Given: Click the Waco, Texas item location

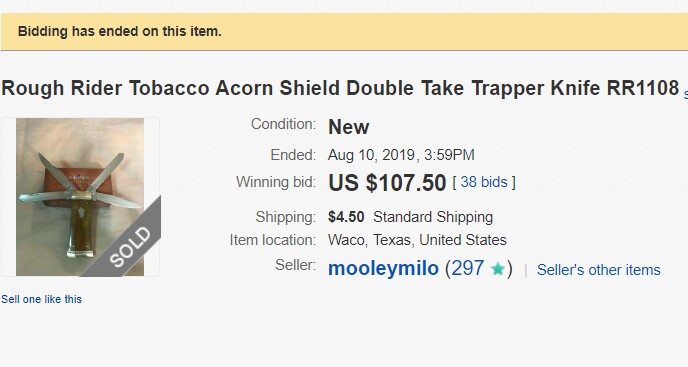Looking at the screenshot, I should point(417,240).
